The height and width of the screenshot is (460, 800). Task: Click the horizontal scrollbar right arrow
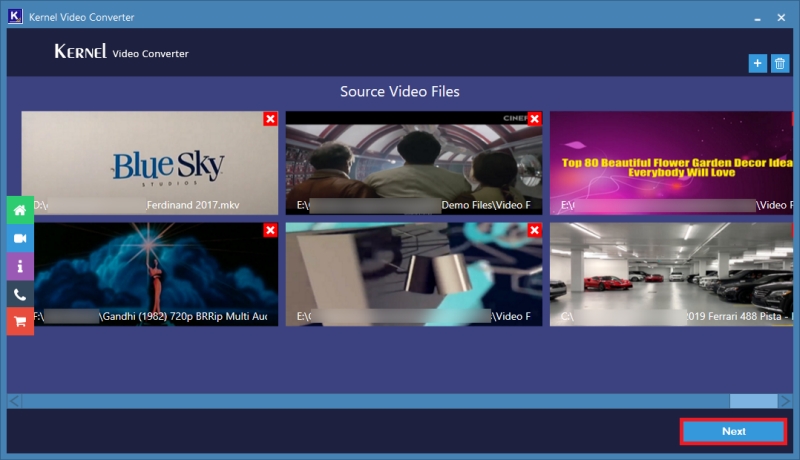click(x=785, y=401)
